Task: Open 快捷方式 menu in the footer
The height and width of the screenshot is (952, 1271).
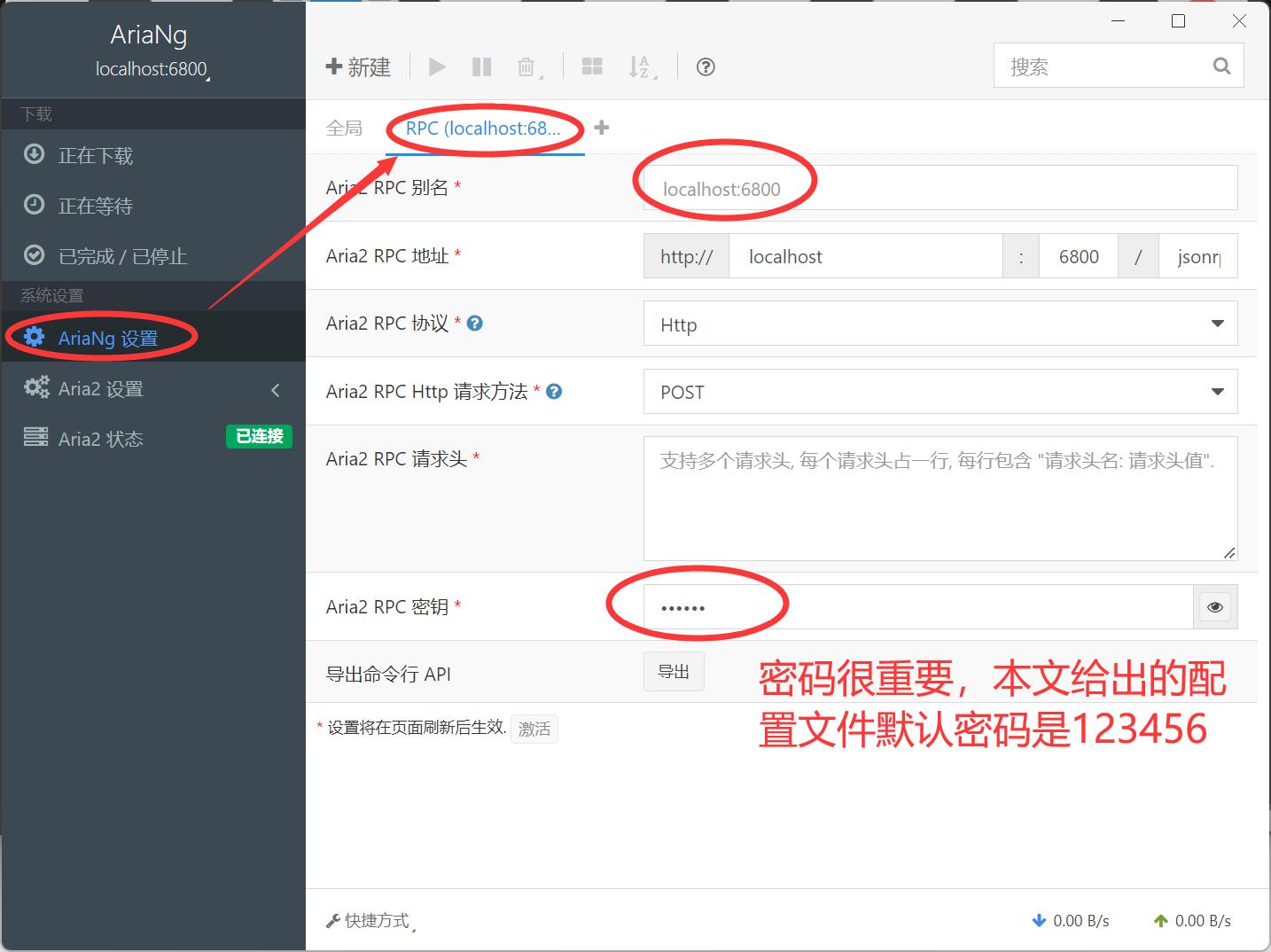Action: 372,921
